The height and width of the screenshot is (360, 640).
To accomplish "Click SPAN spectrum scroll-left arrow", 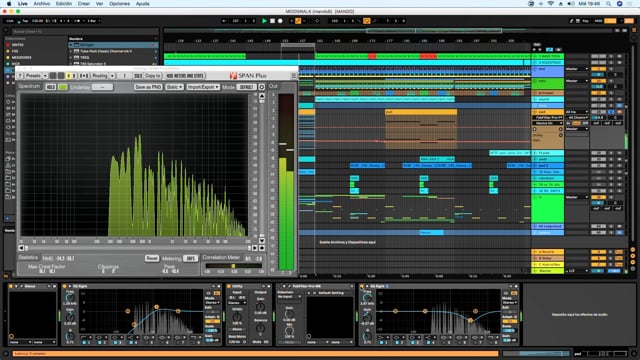I will pos(21,248).
